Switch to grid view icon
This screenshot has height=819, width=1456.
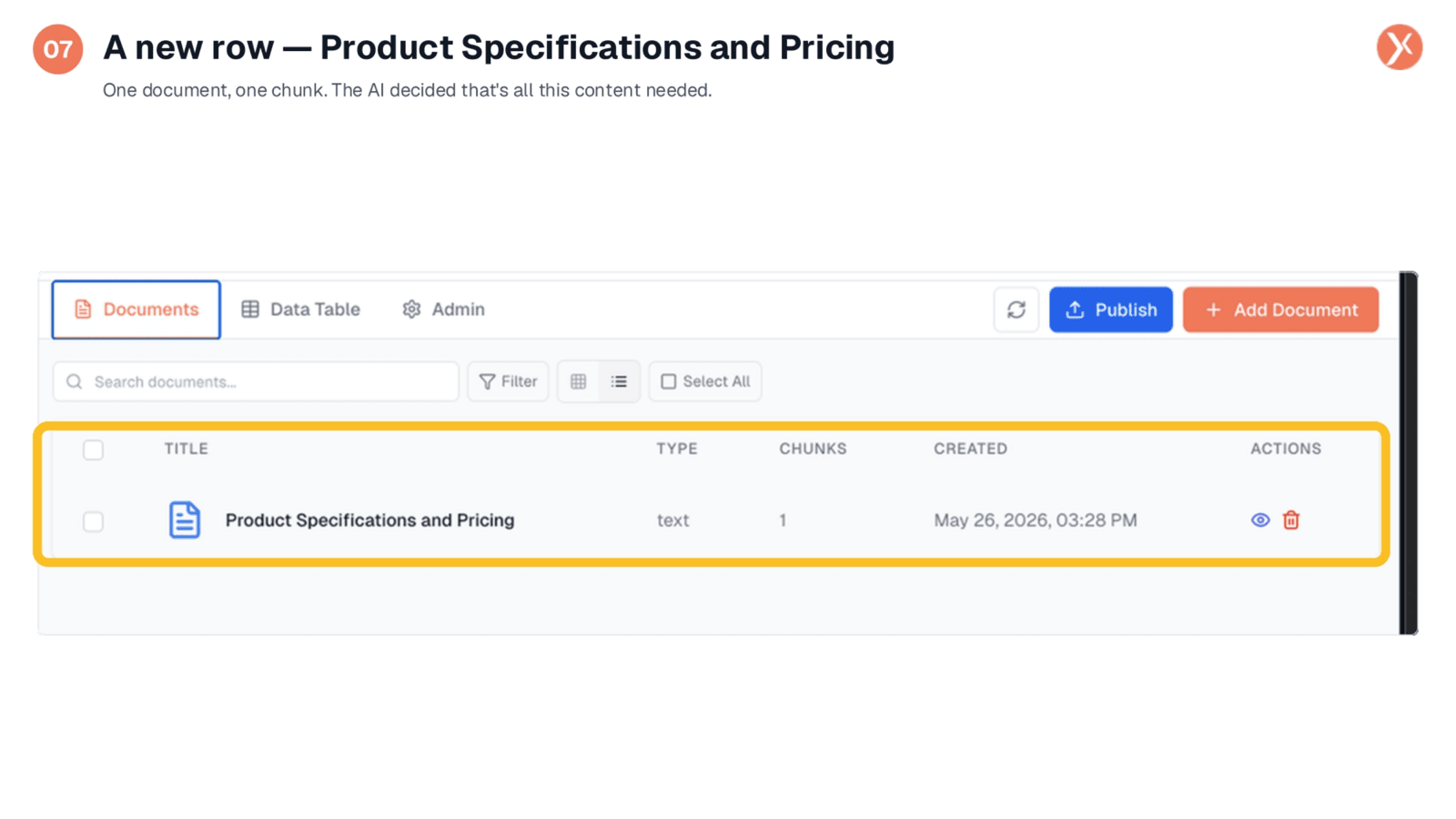coord(578,381)
